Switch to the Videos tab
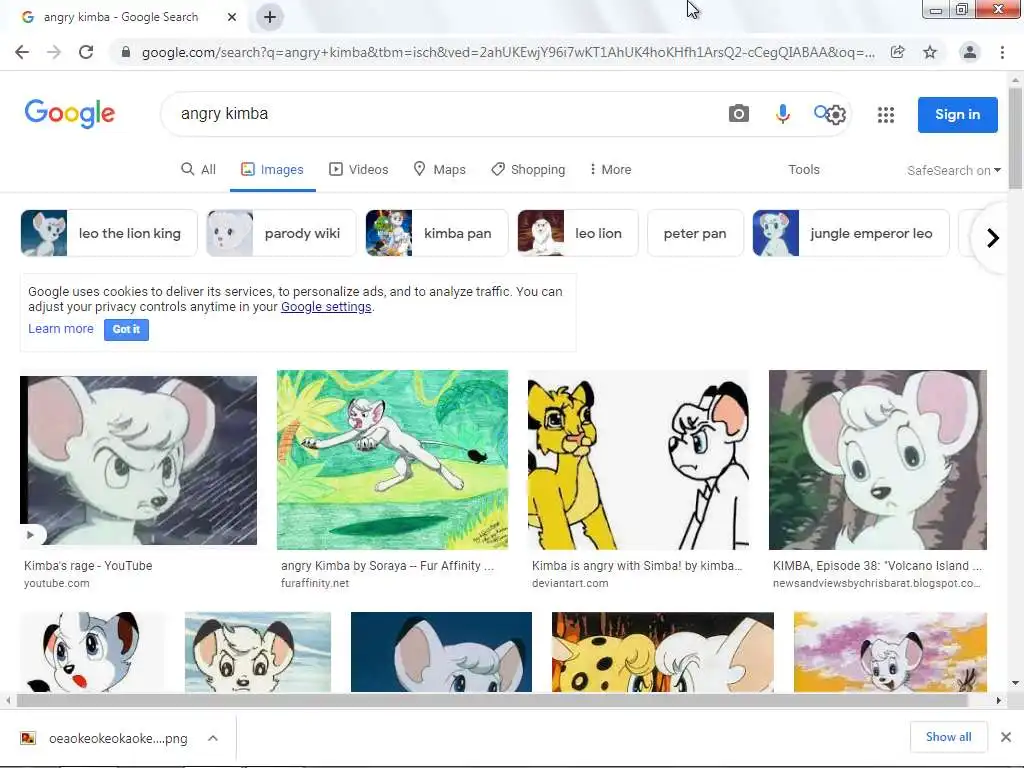1024x768 pixels. (359, 170)
